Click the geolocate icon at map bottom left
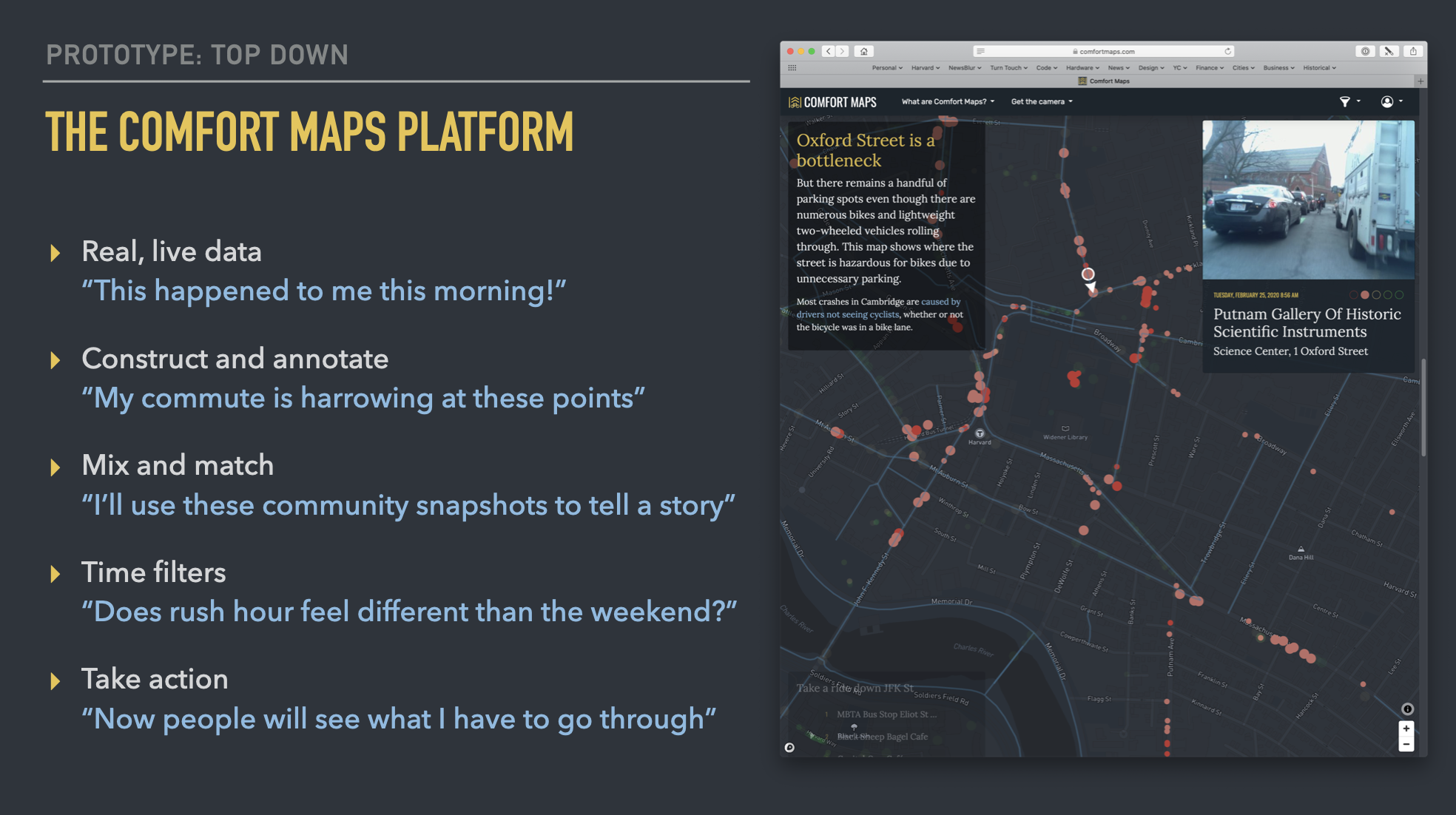Screen dimensions: 1456x815 coord(790,748)
